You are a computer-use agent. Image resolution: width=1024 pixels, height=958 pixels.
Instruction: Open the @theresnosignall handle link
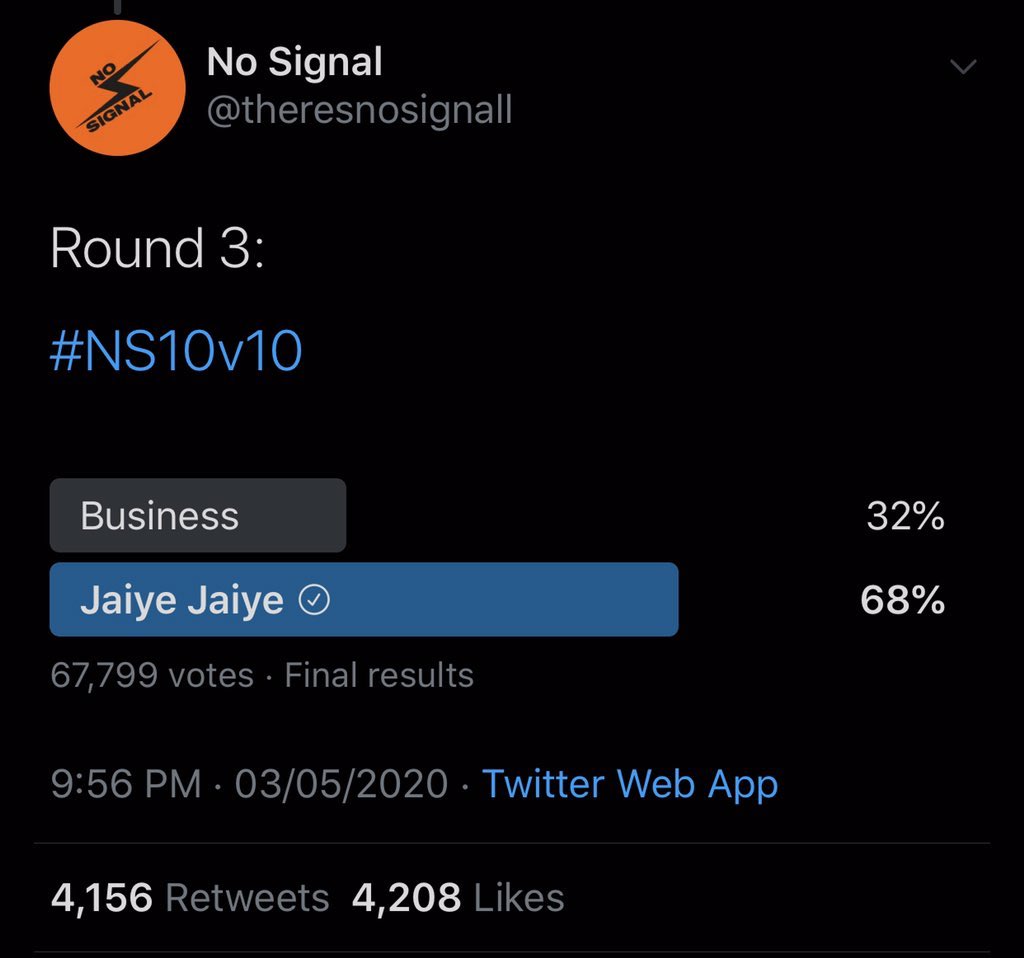click(x=359, y=110)
